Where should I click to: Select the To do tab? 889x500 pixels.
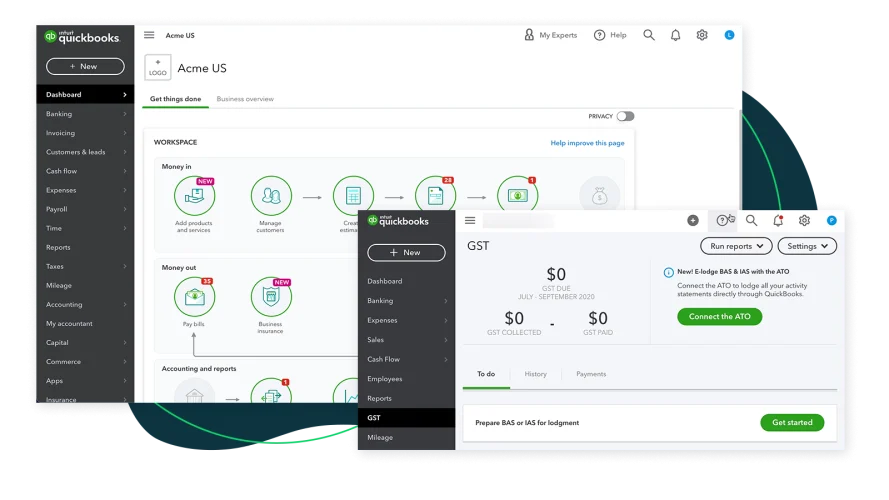pos(486,374)
